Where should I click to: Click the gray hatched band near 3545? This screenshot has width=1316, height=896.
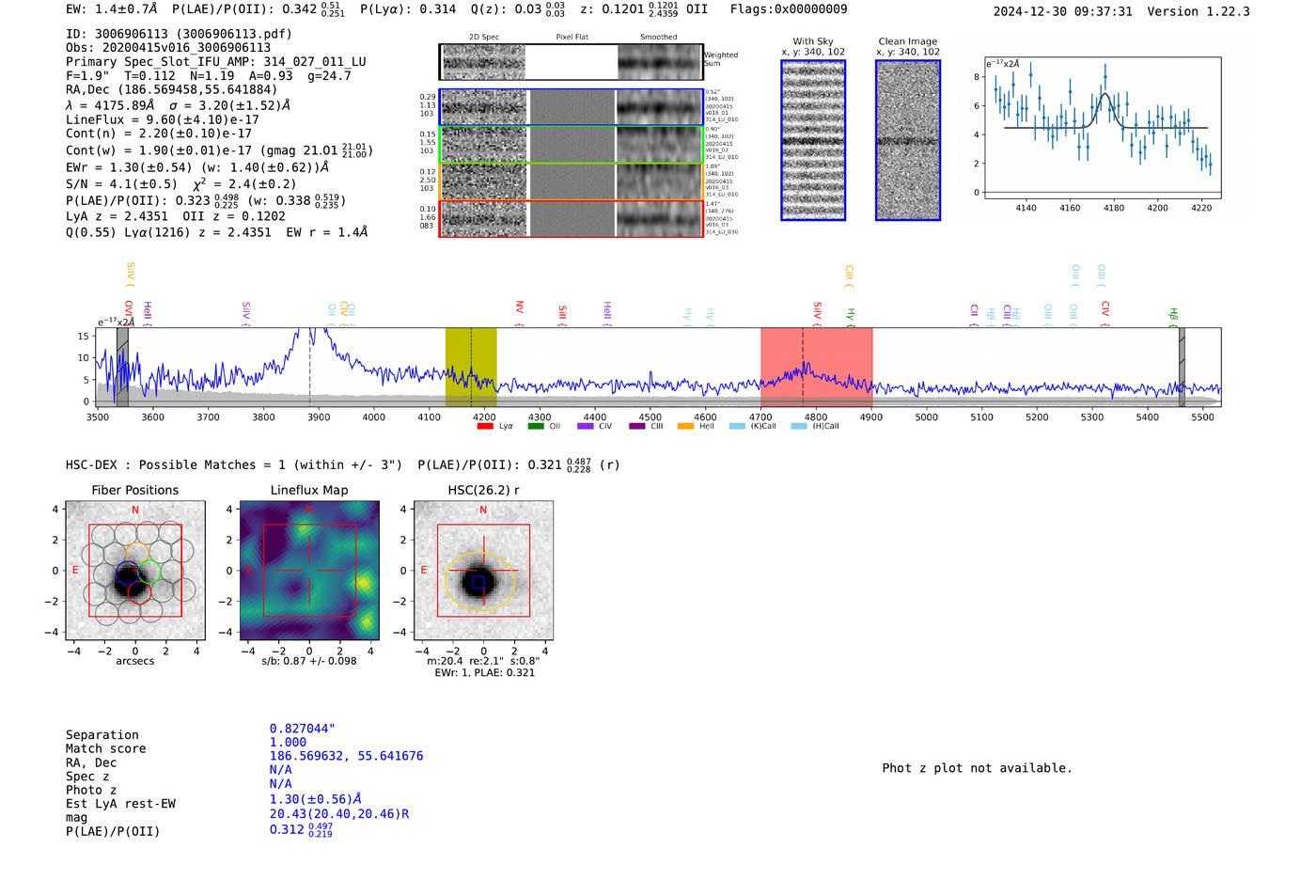click(122, 367)
